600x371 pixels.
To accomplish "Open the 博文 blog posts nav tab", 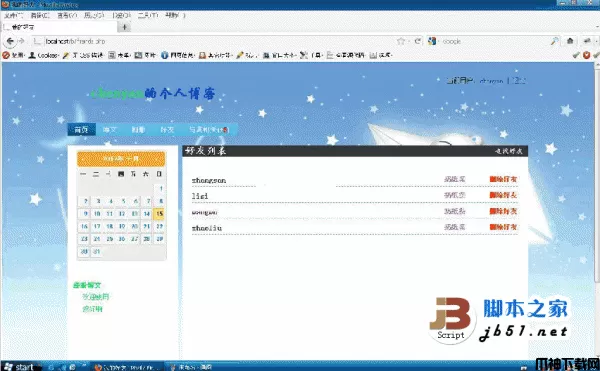I will point(109,130).
